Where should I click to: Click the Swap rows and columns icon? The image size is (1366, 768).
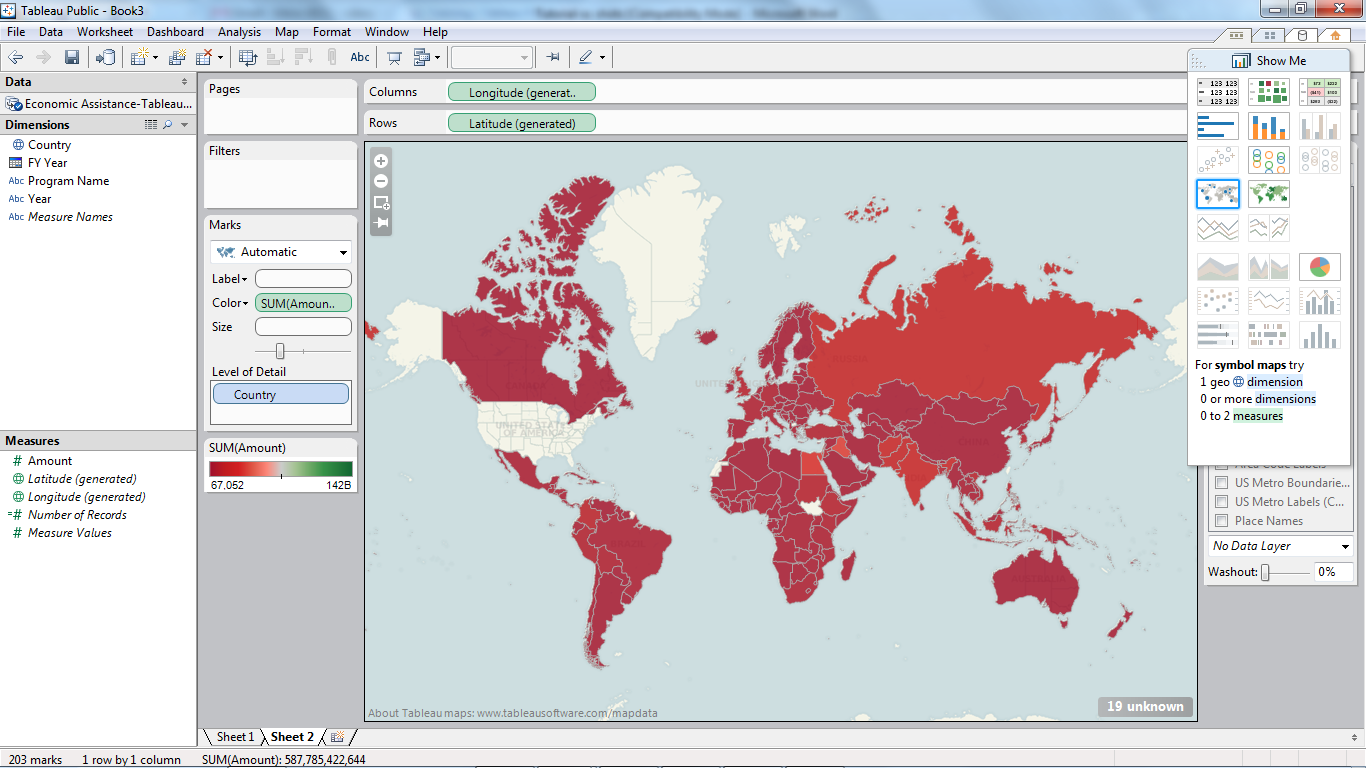(x=248, y=57)
